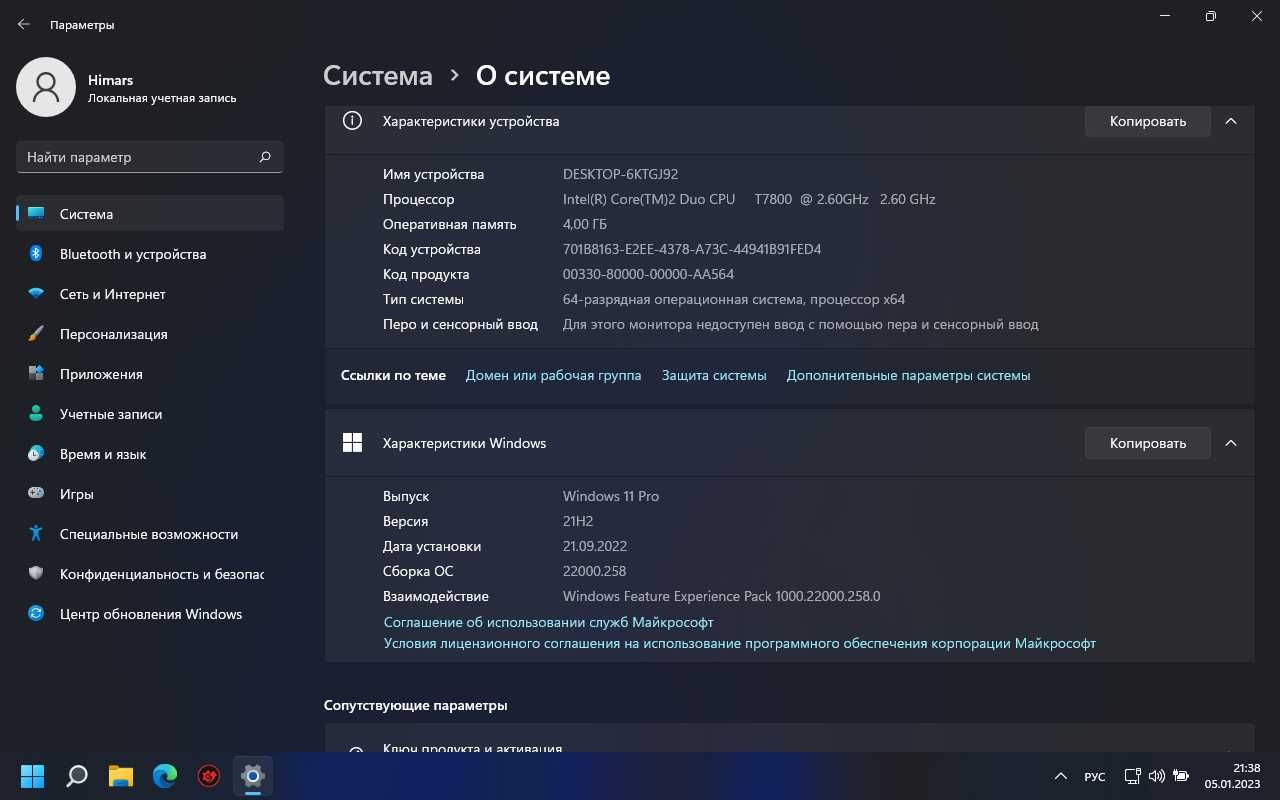The width and height of the screenshot is (1280, 800).
Task: Focus the Найти параметр search field
Action: pos(150,157)
